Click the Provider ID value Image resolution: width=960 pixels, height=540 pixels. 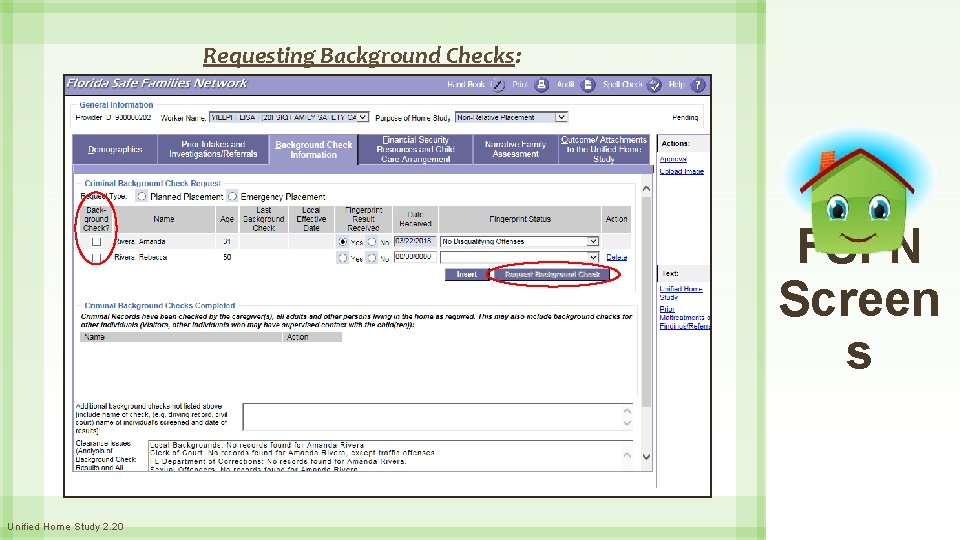(133, 118)
